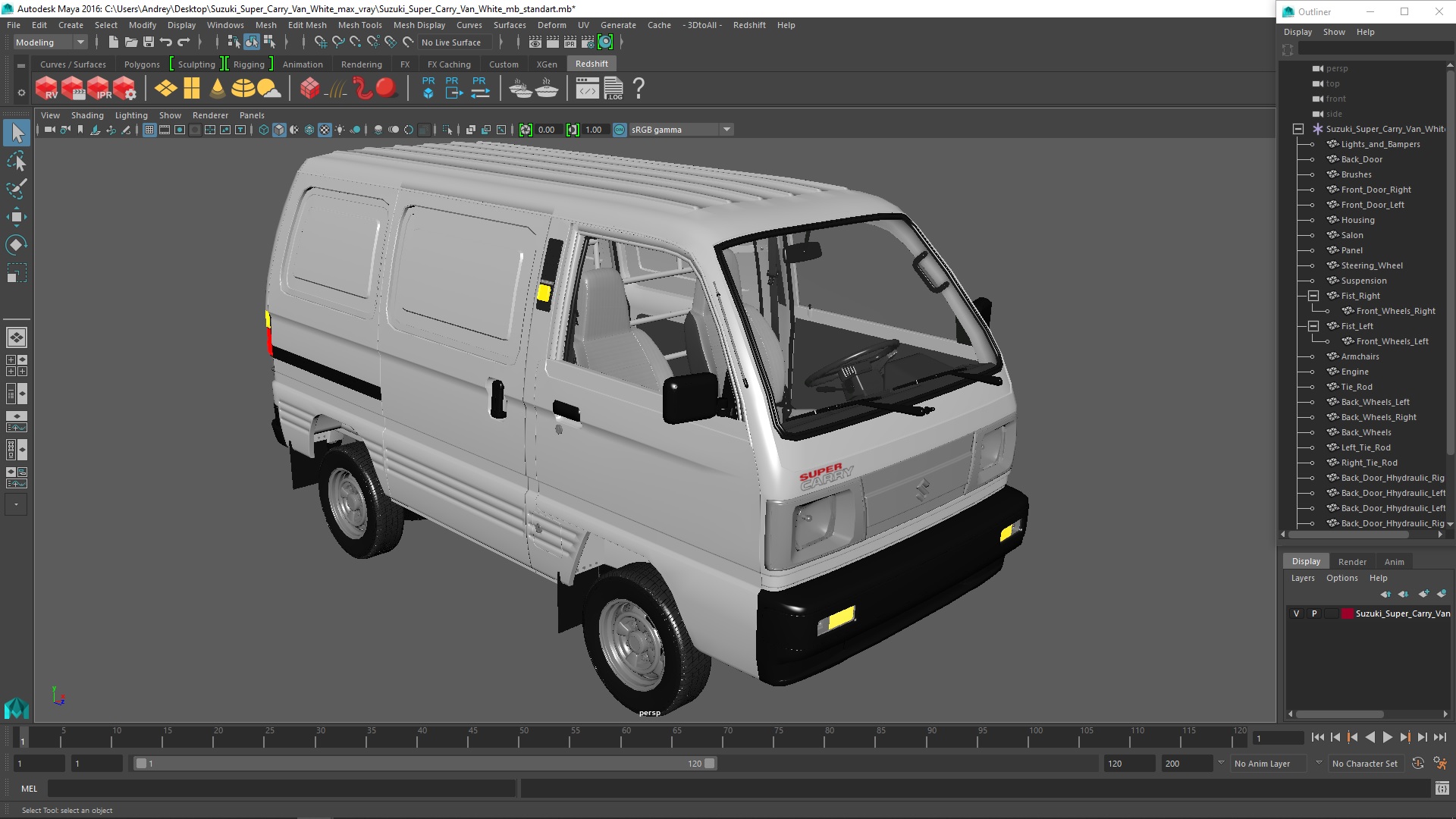Open the Modeling menu set dropdown
The height and width of the screenshot is (819, 1456).
coord(50,42)
